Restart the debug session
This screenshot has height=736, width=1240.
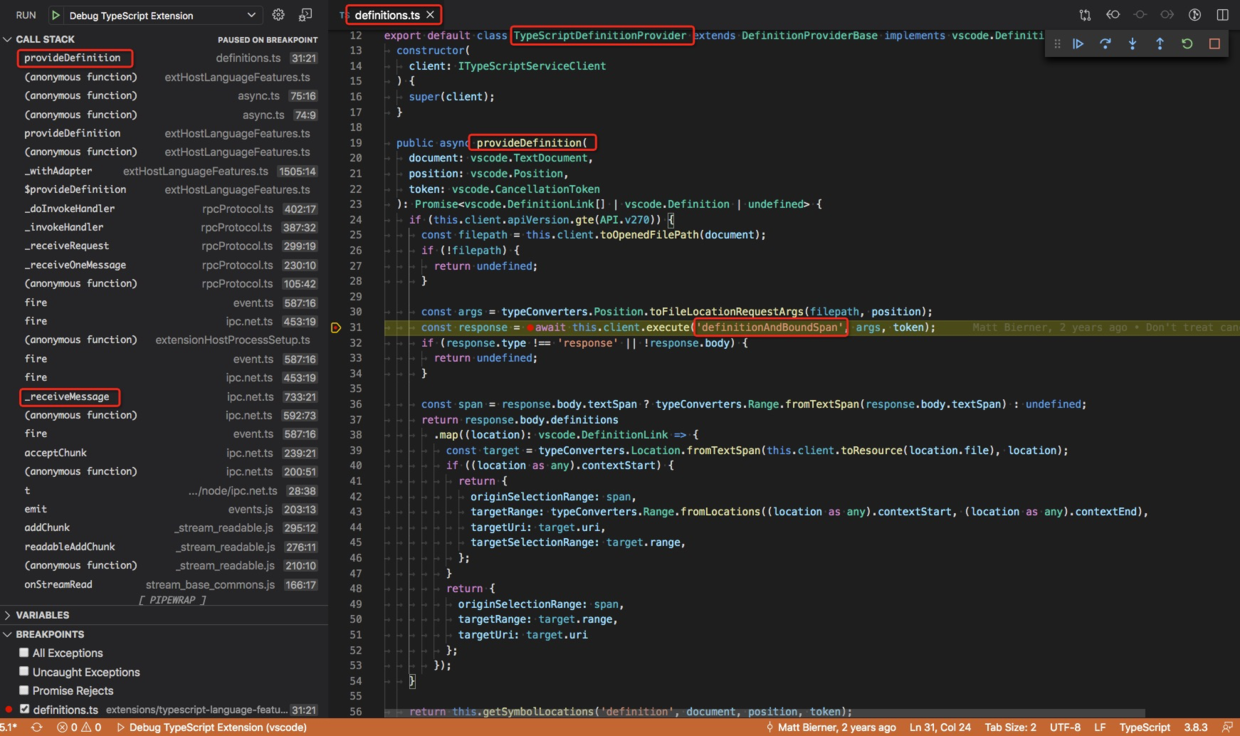1187,44
